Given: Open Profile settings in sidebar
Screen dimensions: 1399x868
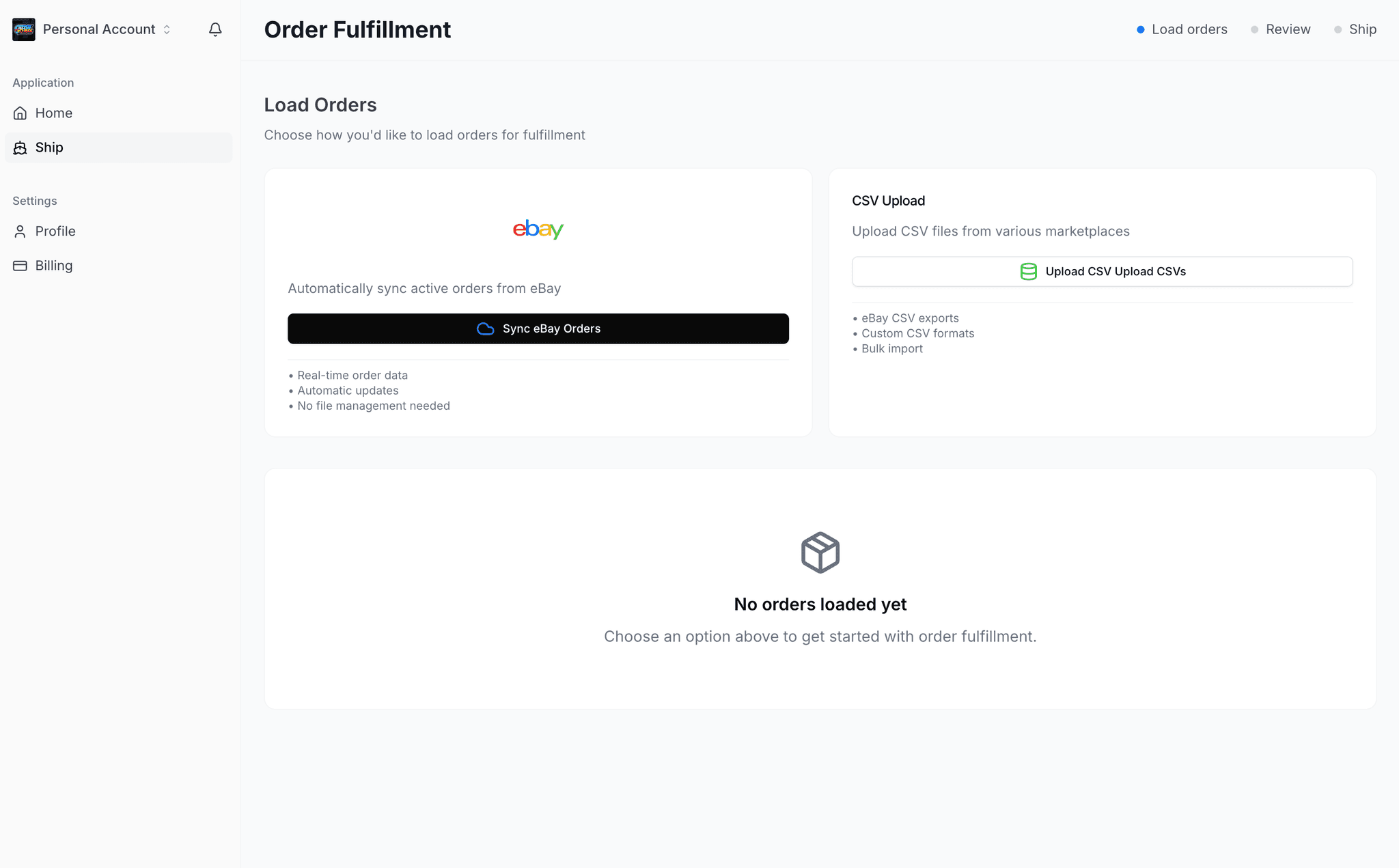Looking at the screenshot, I should pyautogui.click(x=55, y=232).
